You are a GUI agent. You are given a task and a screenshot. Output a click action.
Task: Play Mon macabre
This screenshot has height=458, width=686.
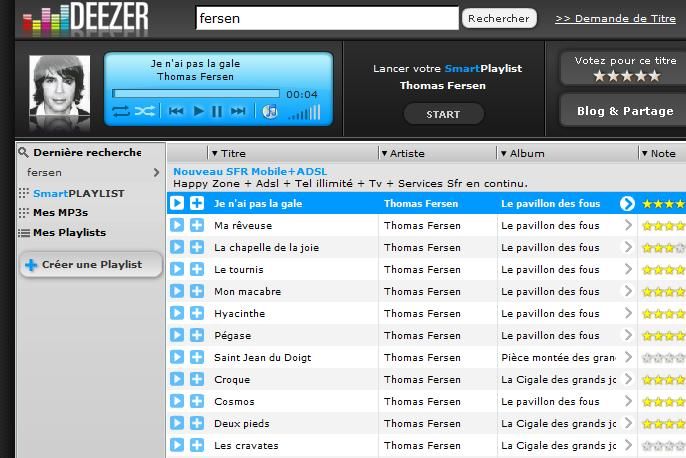tap(177, 291)
